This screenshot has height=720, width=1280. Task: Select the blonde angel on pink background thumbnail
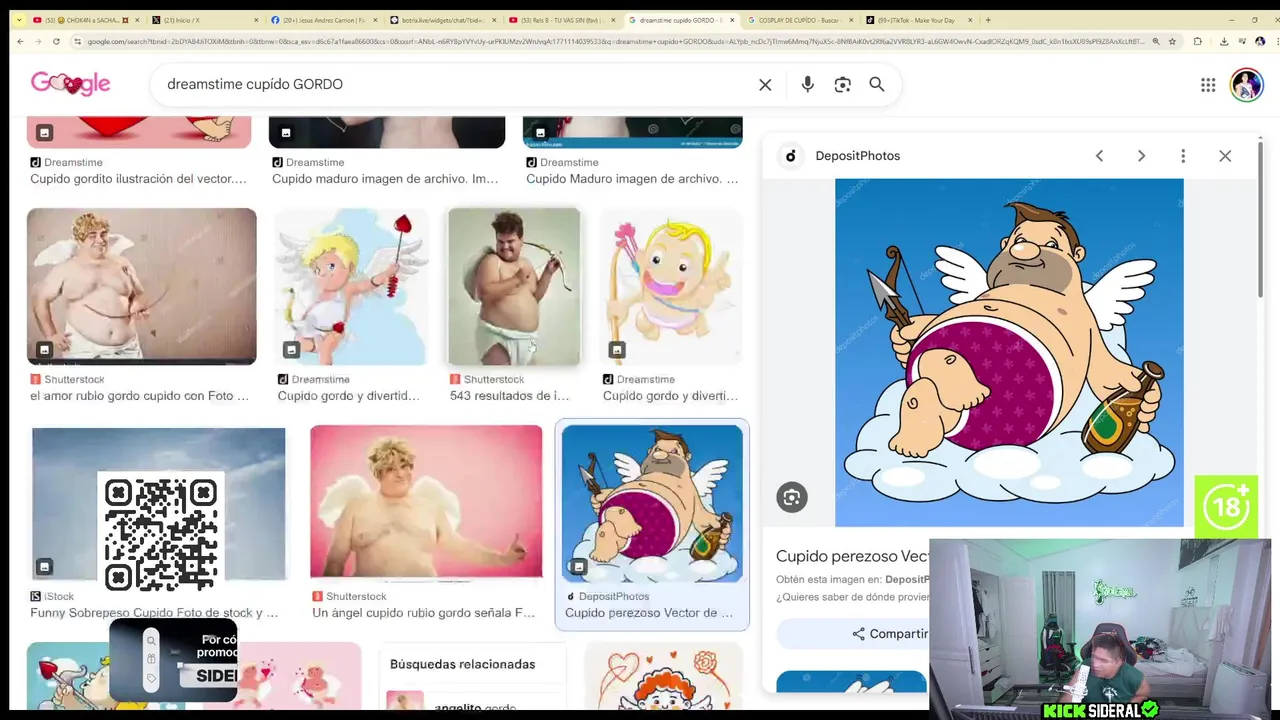(426, 502)
